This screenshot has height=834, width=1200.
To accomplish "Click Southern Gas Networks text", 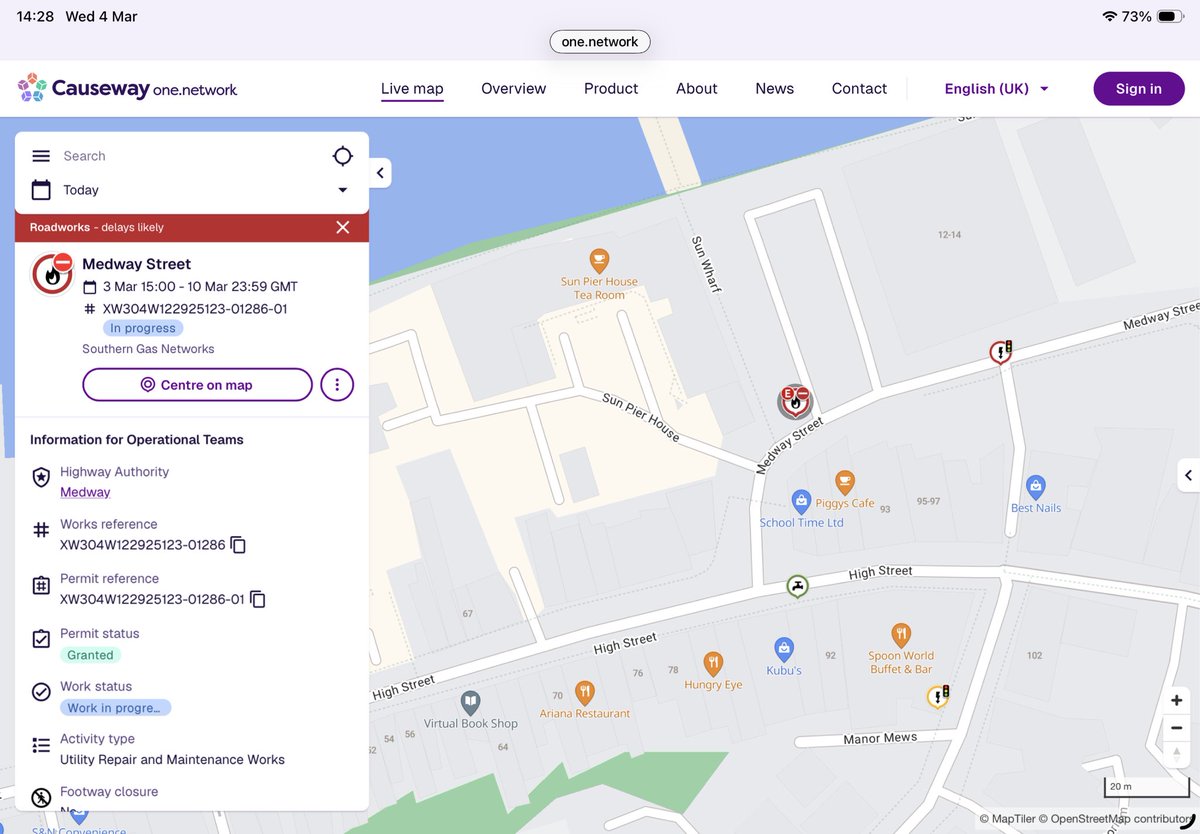I will click(148, 349).
